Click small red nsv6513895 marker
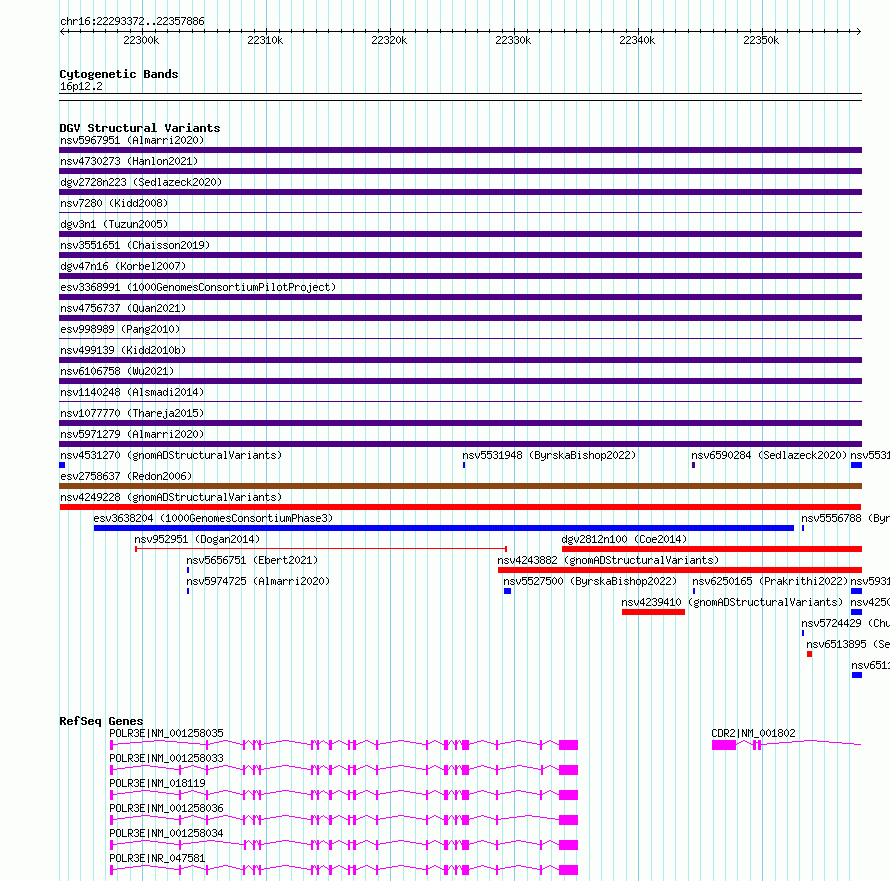This screenshot has width=890, height=881. 809,654
